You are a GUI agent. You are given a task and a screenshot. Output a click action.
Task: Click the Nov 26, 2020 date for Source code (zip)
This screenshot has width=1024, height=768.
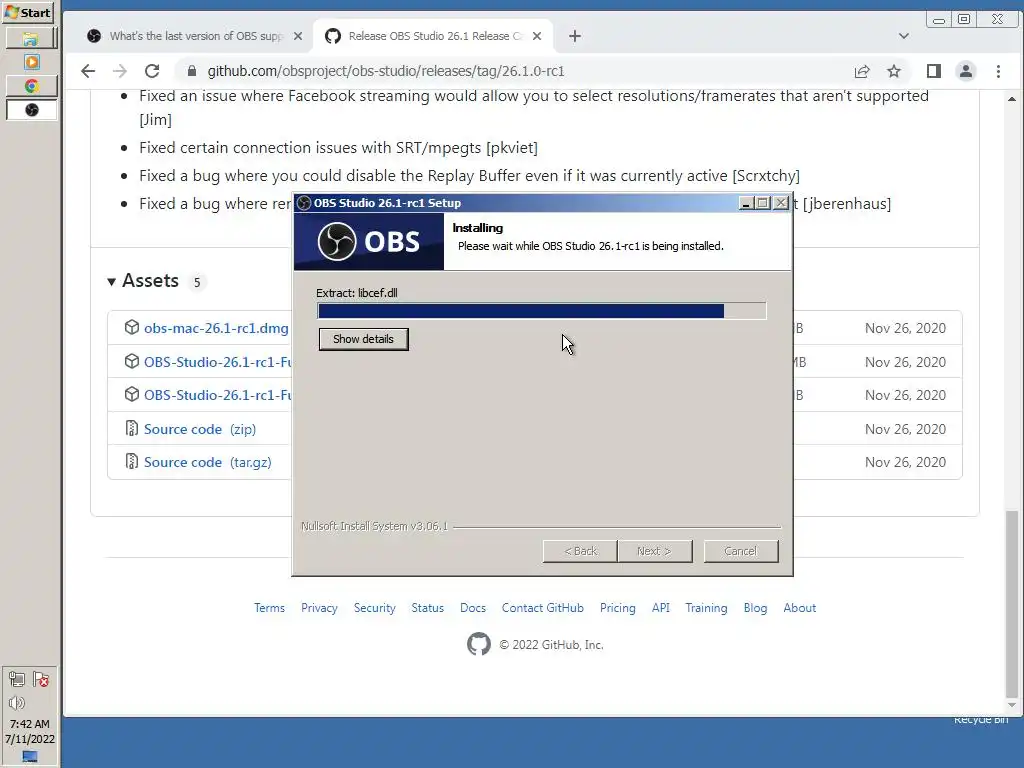pyautogui.click(x=905, y=429)
